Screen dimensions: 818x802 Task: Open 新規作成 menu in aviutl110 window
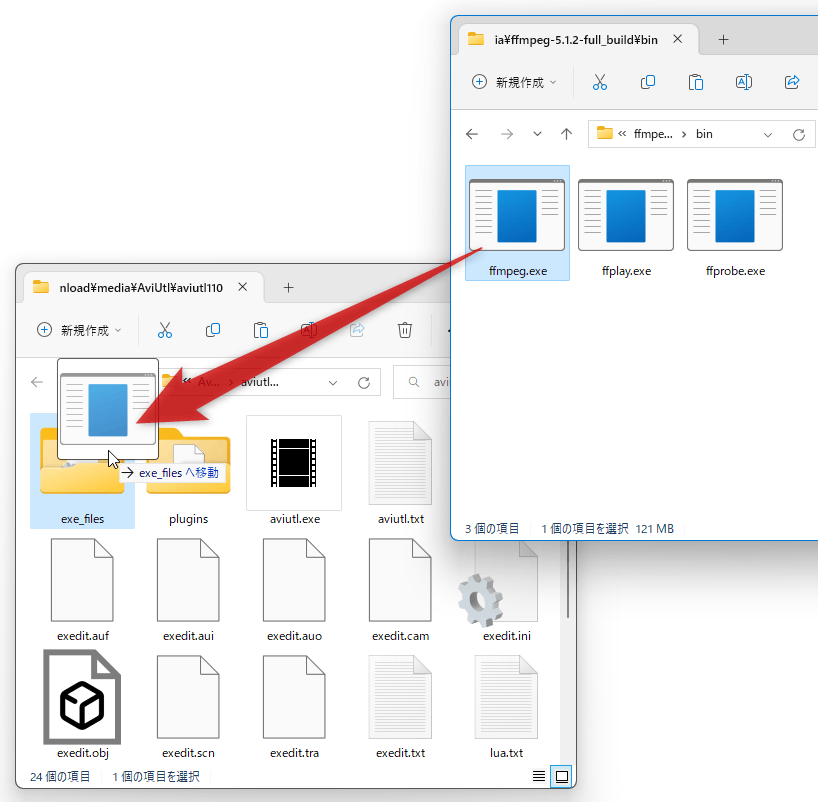click(x=79, y=330)
